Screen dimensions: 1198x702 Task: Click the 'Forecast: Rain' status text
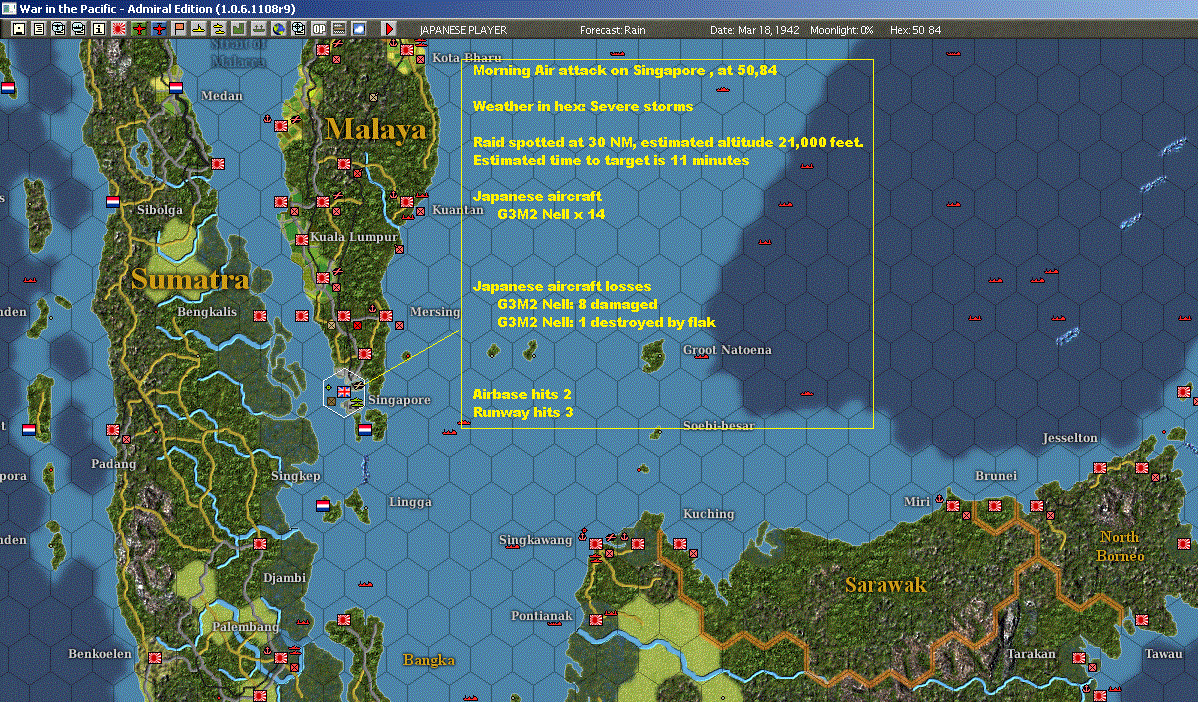612,30
